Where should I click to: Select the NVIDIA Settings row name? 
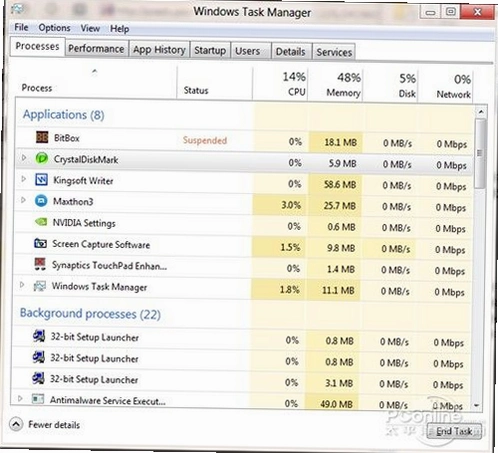pos(84,223)
